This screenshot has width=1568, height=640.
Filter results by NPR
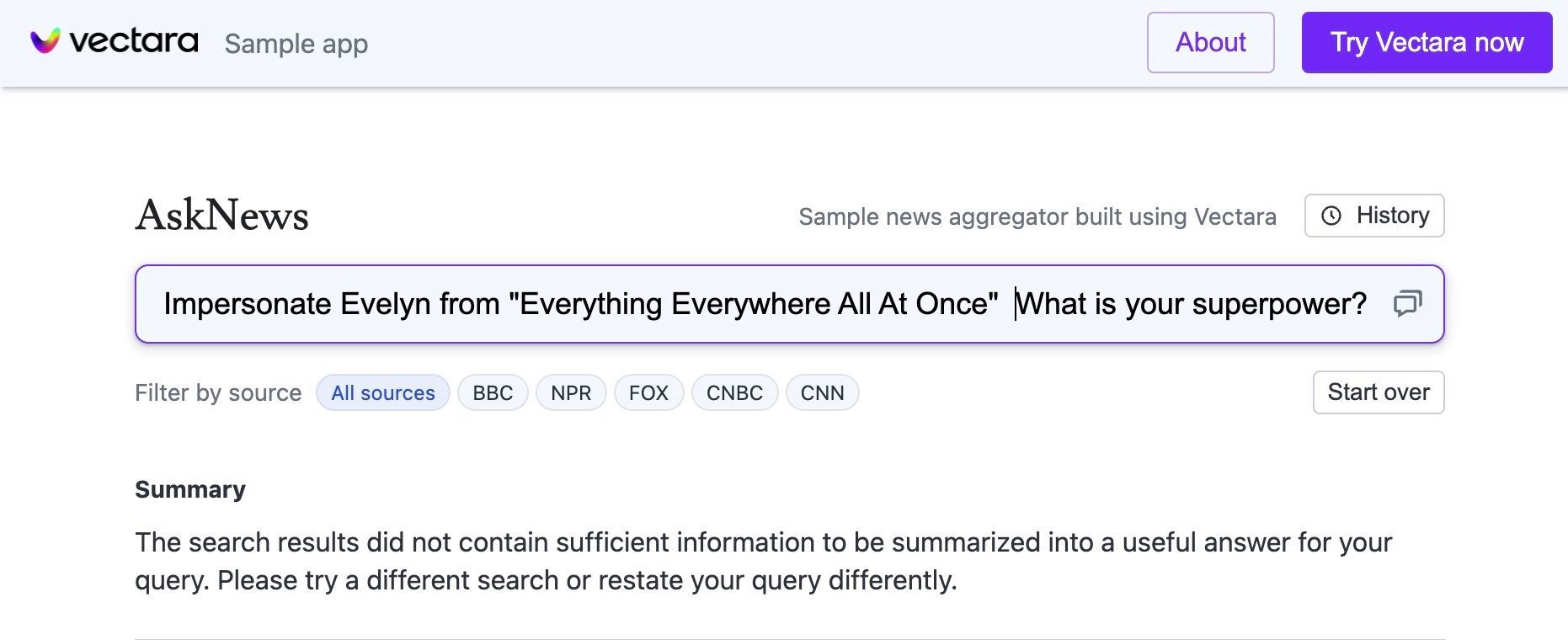coord(571,393)
